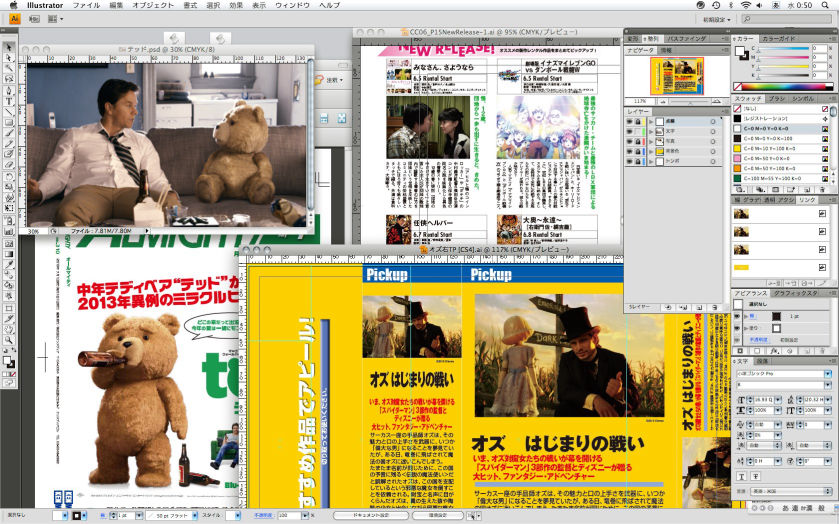The image size is (839, 524).
Task: Toggle visibility eye of the 背景色 layer
Action: pos(630,151)
